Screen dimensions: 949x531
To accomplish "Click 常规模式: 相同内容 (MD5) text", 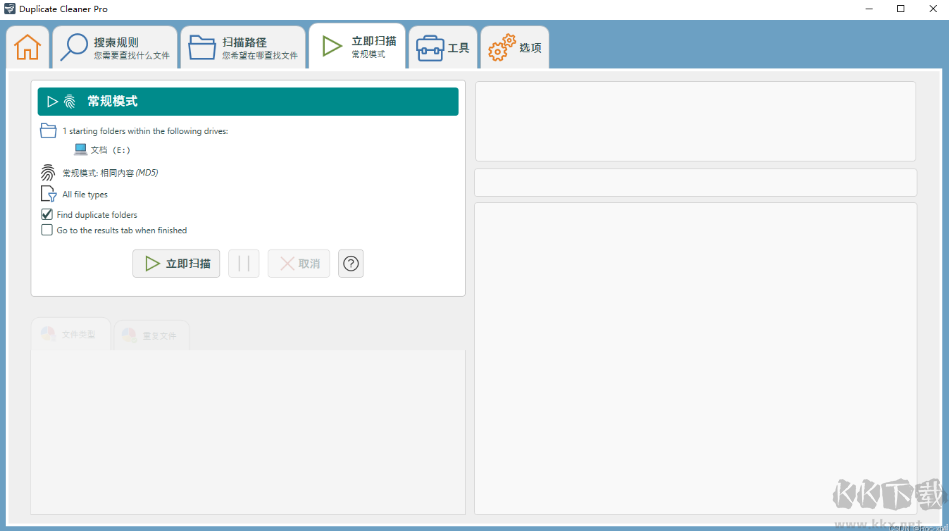I will coord(110,173).
